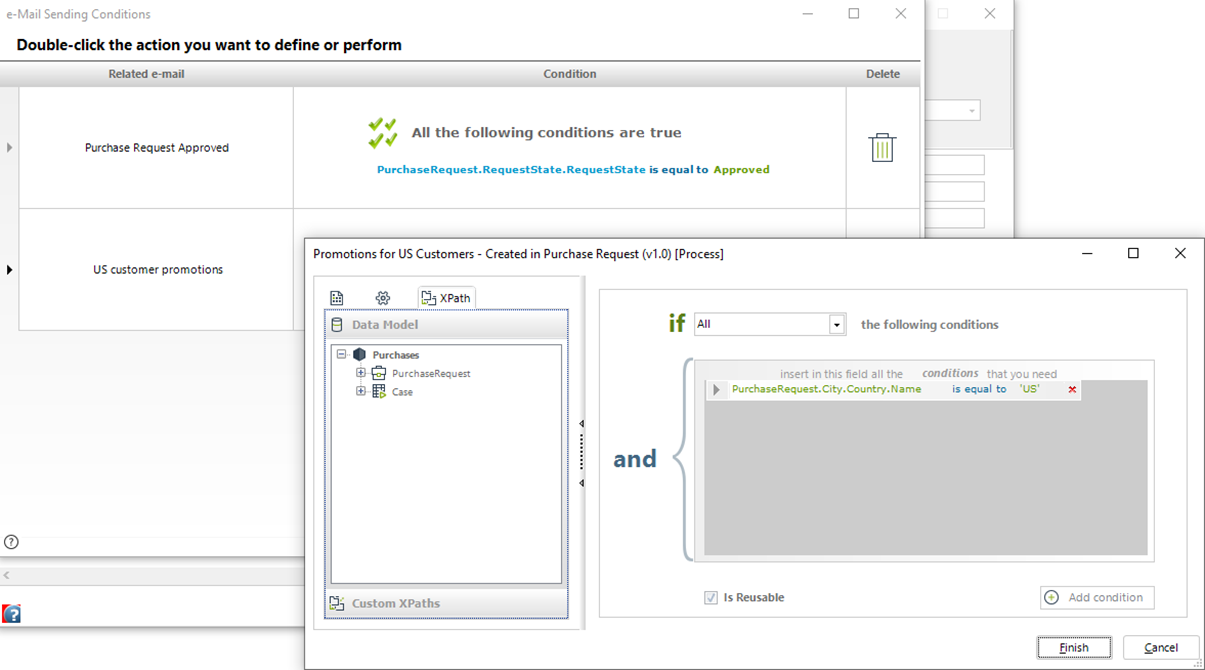Click the panel splitter collapse arrow
This screenshot has height=670, width=1205.
pyautogui.click(x=582, y=424)
